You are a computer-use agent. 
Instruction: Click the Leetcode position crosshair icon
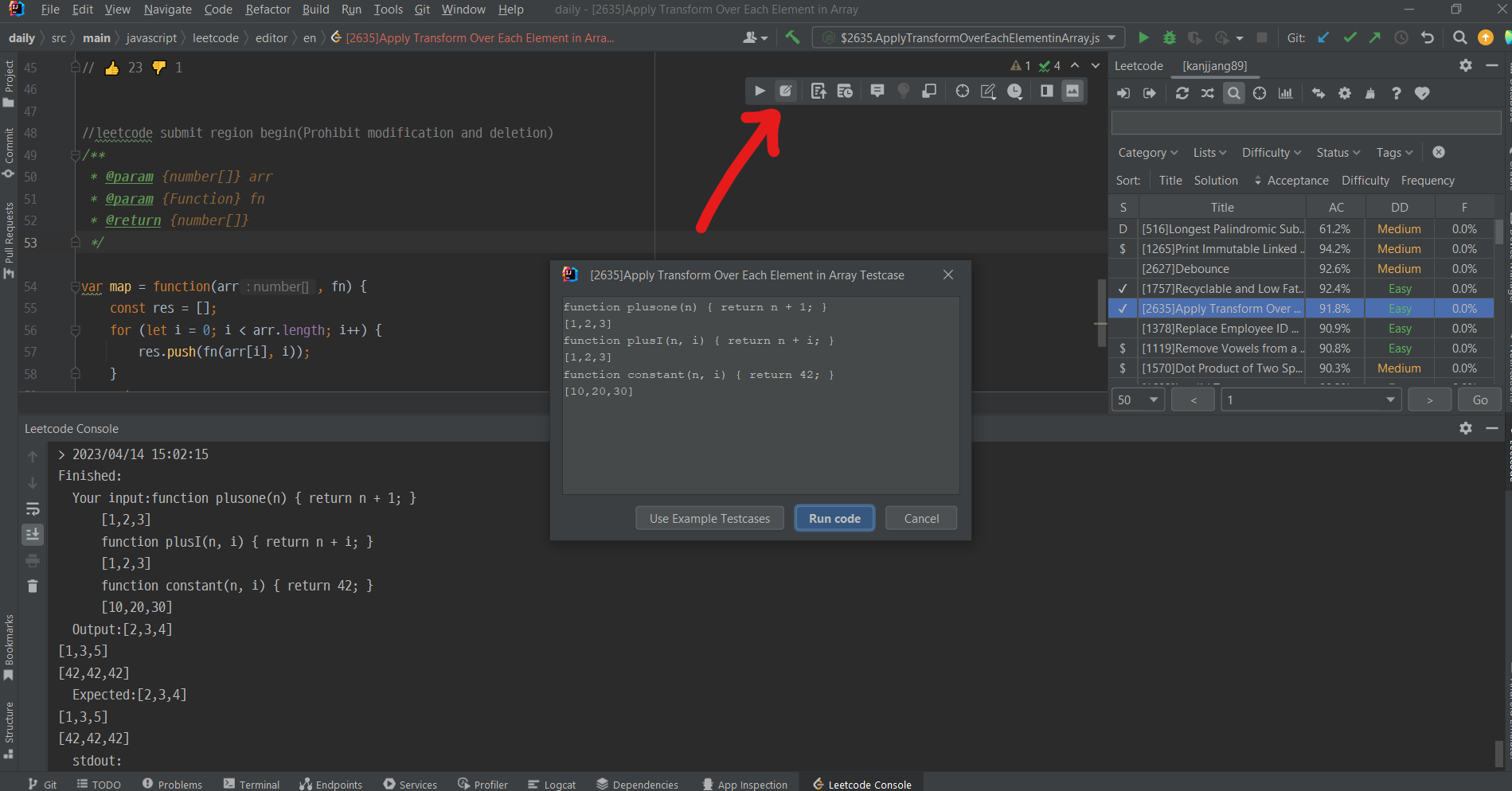(1260, 93)
